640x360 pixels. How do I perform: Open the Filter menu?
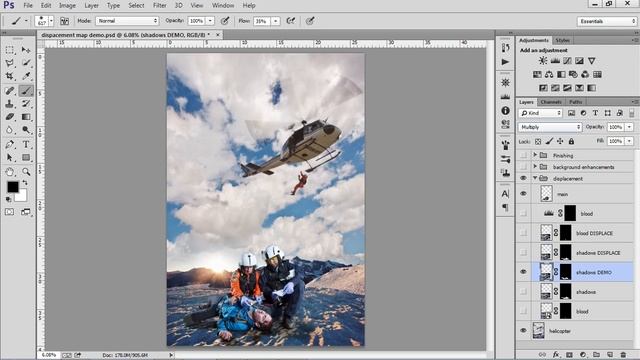(x=160, y=5)
